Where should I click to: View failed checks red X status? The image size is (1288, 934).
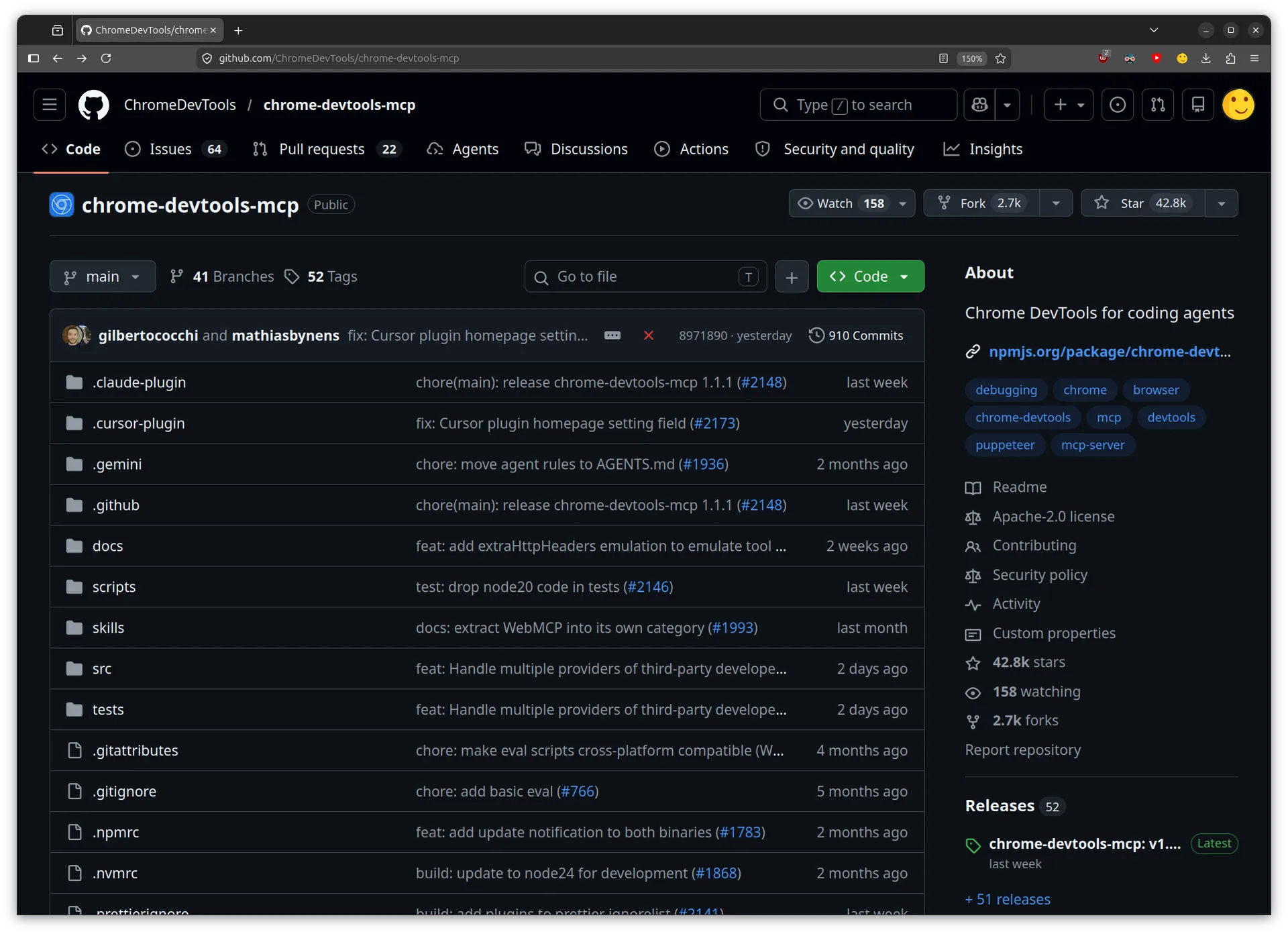[649, 335]
